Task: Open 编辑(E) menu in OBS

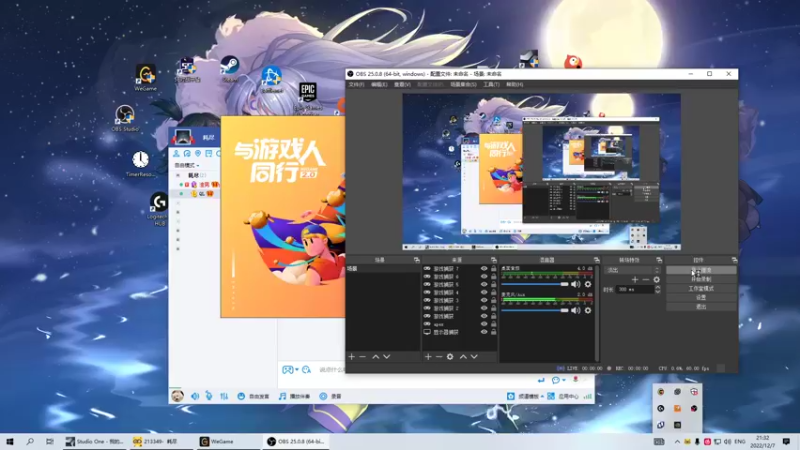Action: coord(379,85)
